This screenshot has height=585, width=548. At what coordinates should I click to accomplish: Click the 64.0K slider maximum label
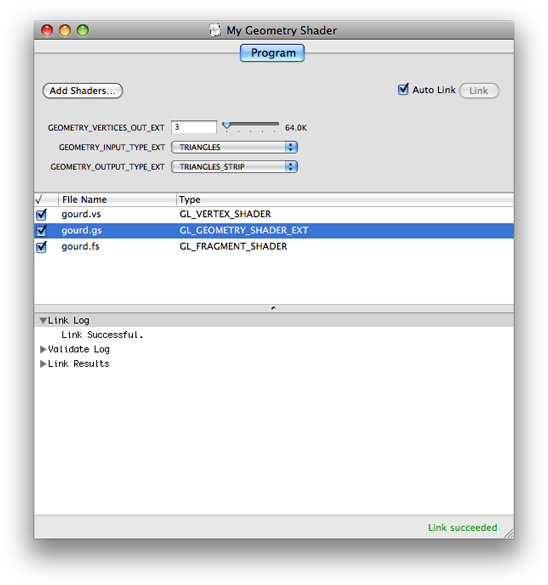[x=296, y=128]
